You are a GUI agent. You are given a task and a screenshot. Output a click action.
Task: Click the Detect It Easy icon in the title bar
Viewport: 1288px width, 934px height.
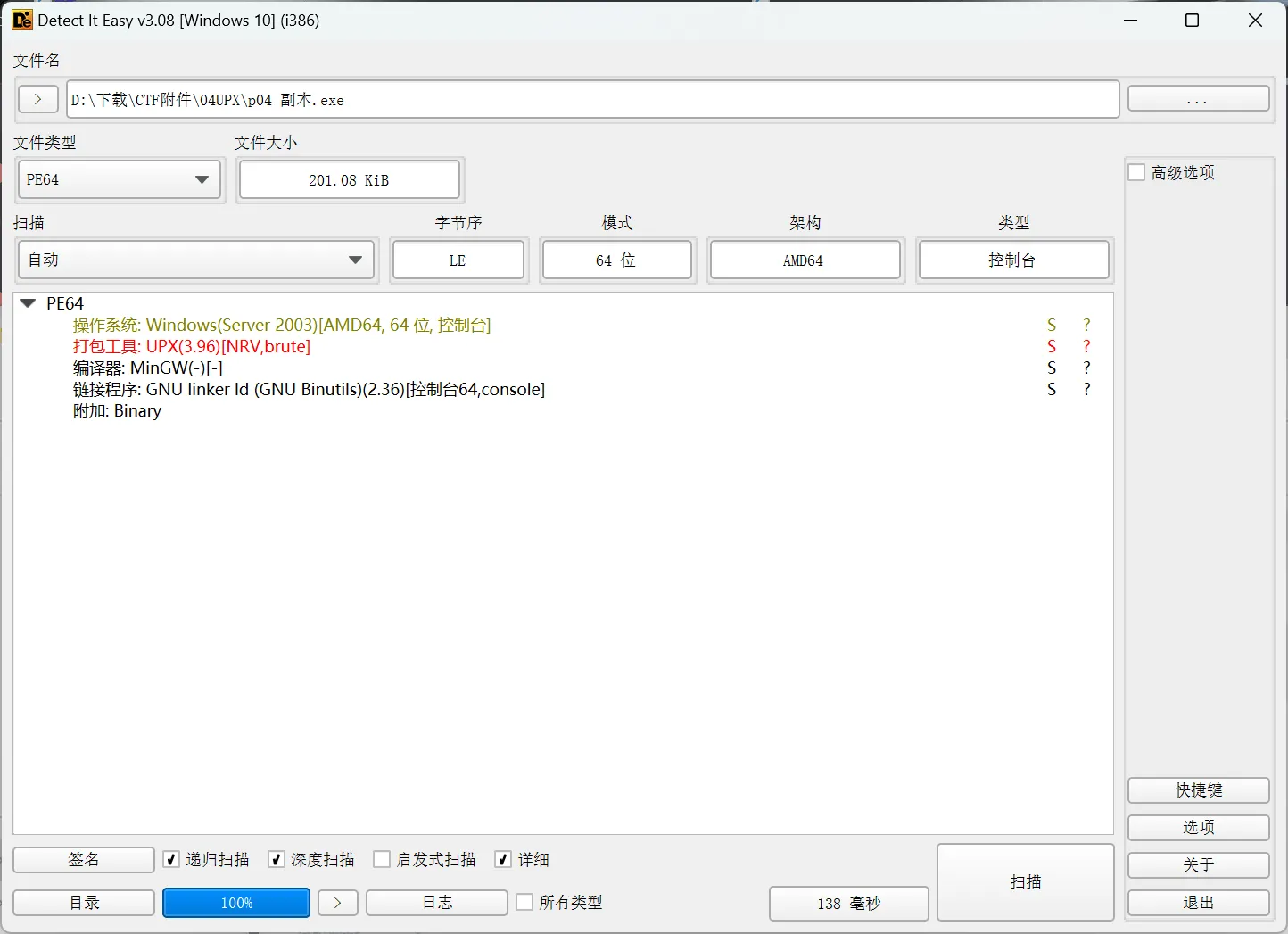click(21, 19)
